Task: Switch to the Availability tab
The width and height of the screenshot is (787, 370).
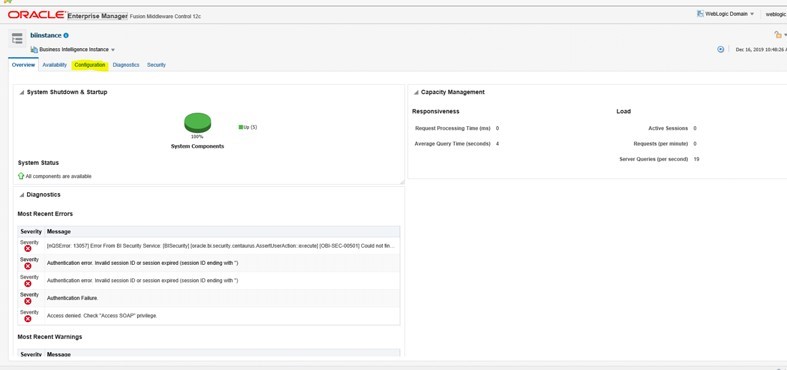Action: pos(55,65)
